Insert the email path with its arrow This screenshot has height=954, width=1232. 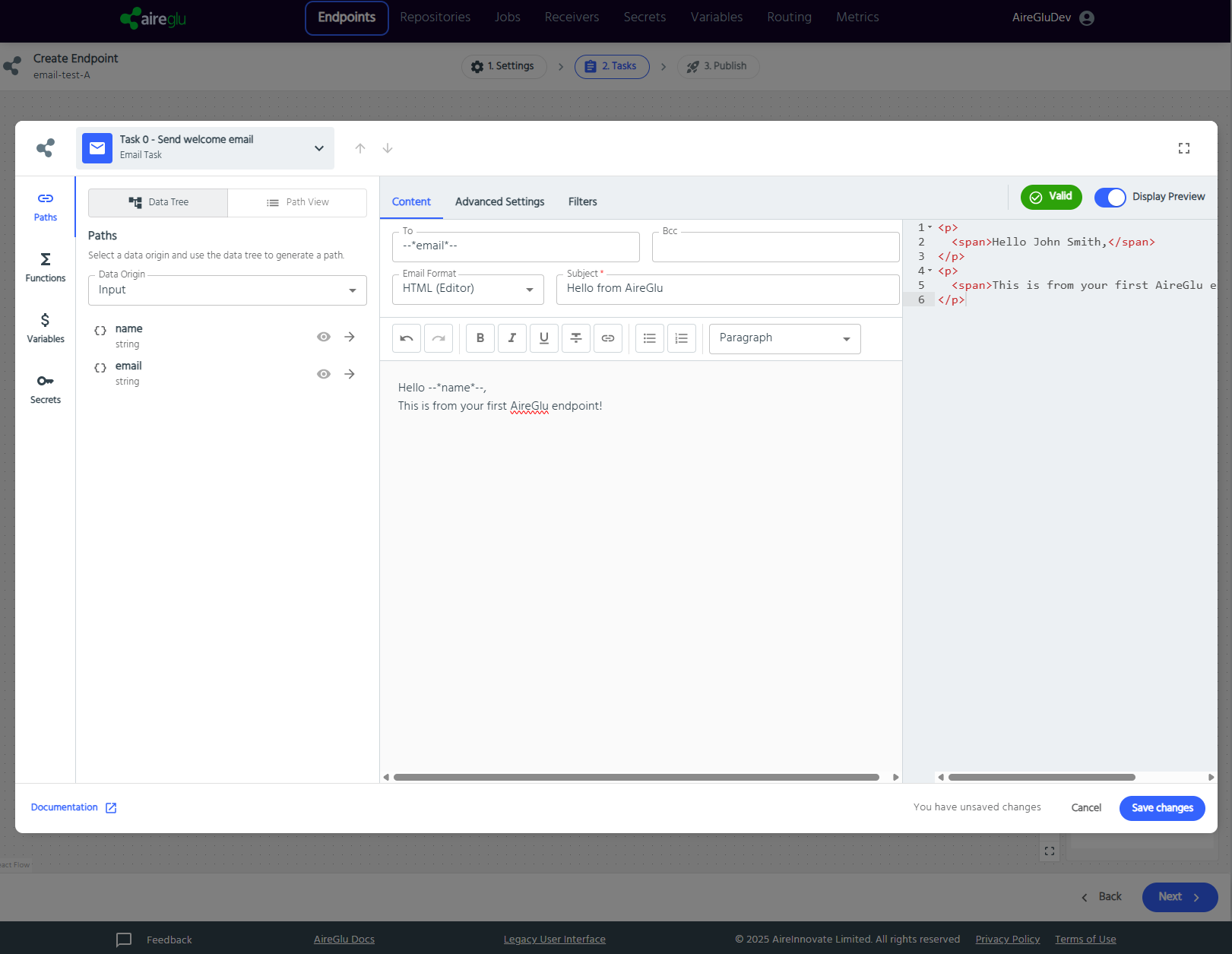coord(350,374)
